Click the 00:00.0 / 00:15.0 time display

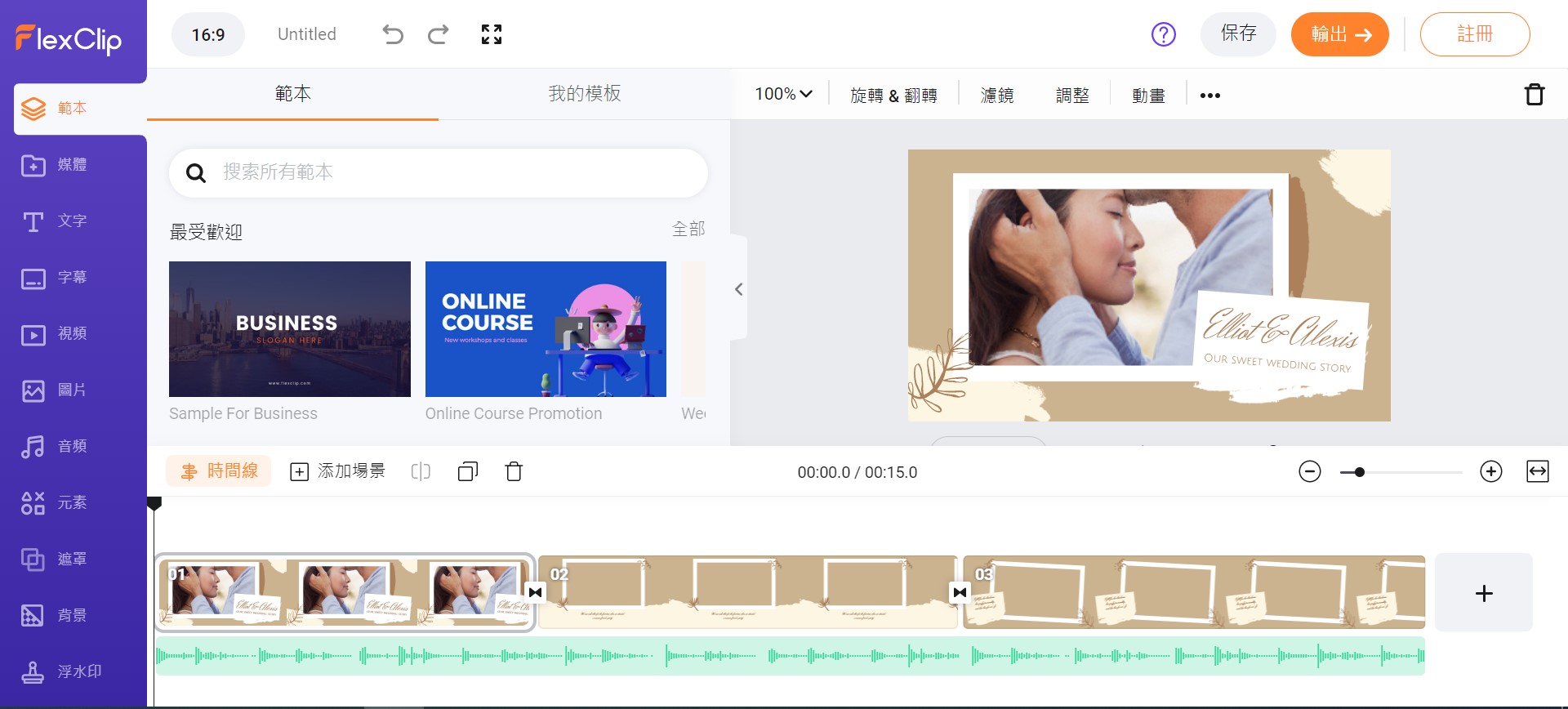tap(857, 472)
